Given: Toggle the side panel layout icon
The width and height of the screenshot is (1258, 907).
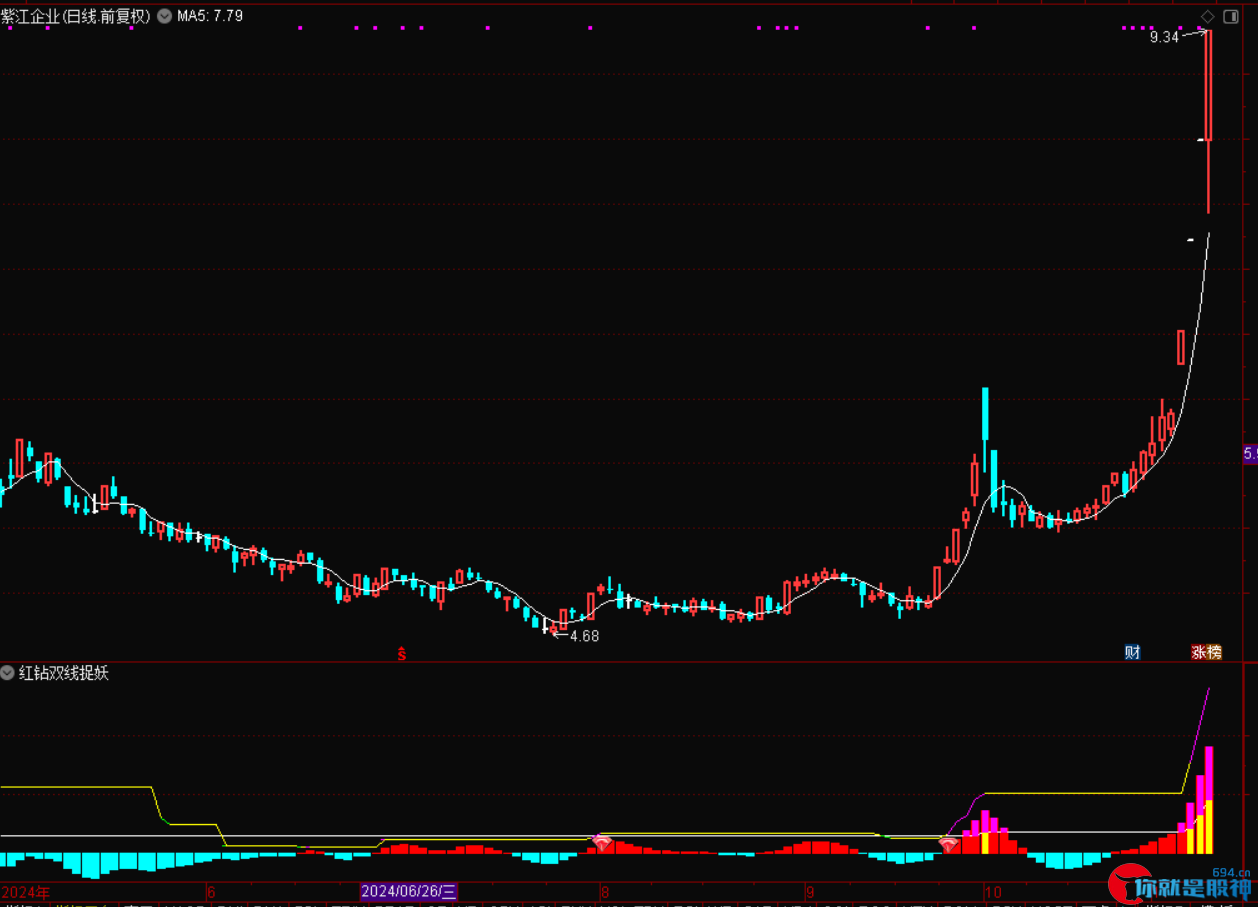Looking at the screenshot, I should coord(1230,16).
